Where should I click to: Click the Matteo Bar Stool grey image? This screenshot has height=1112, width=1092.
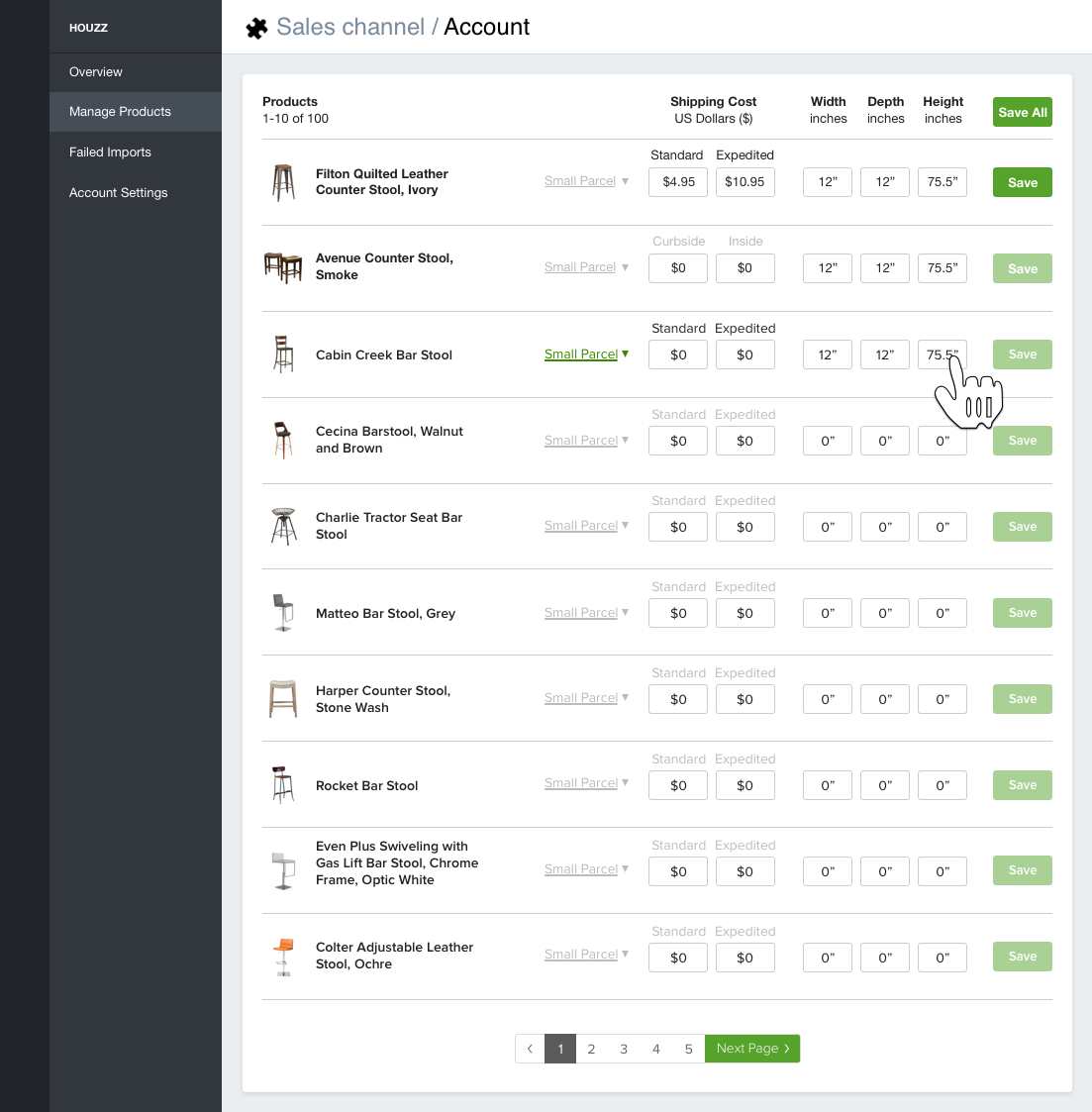tap(283, 613)
